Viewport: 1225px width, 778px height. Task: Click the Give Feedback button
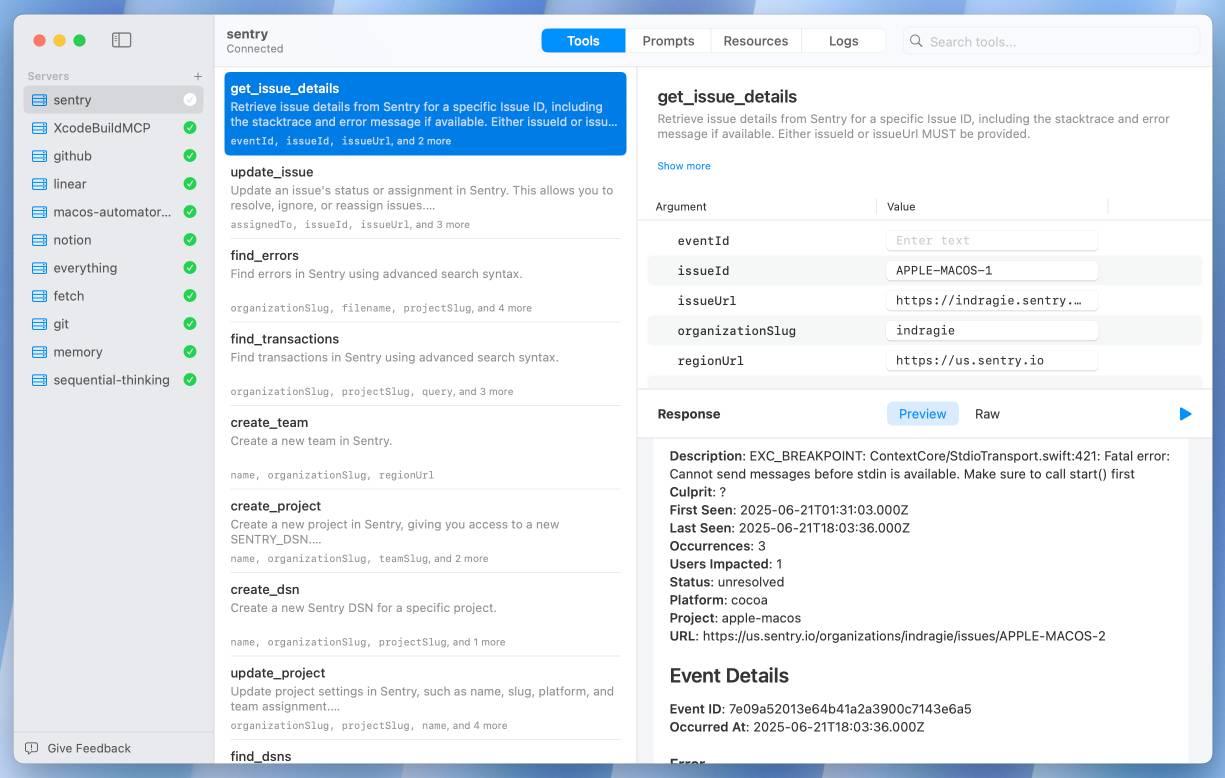click(x=80, y=748)
